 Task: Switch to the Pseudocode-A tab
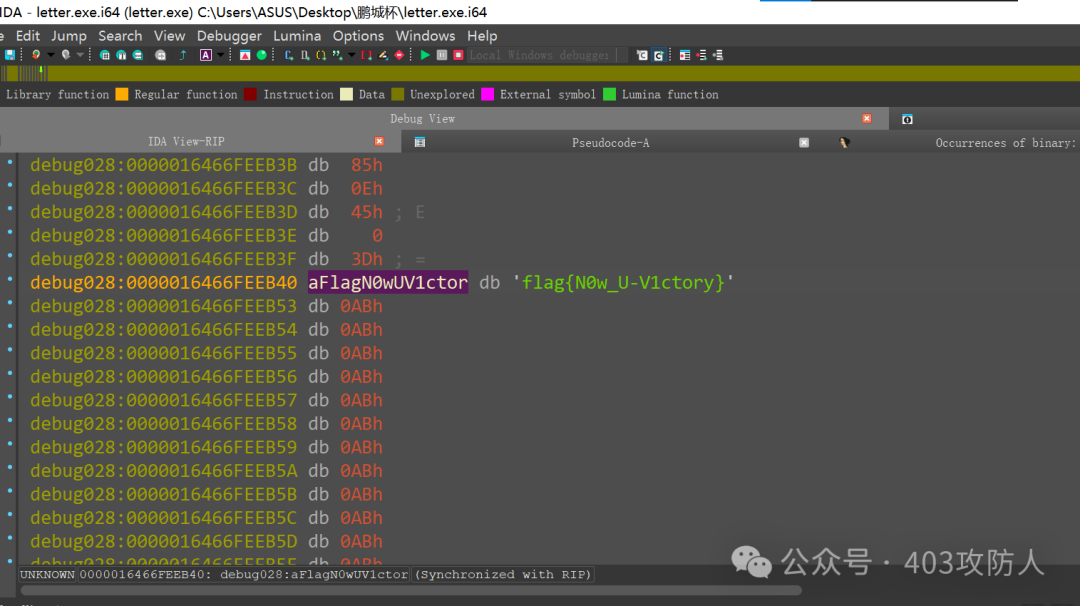click(x=610, y=143)
